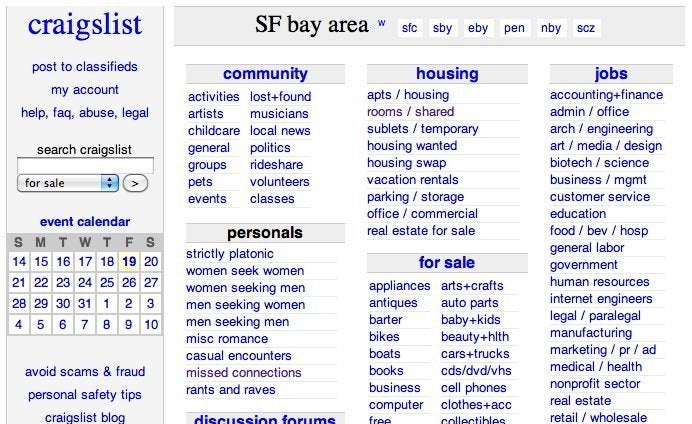Open avoid scams & fraud page
Viewport: 692px width, 424px height.
point(85,372)
